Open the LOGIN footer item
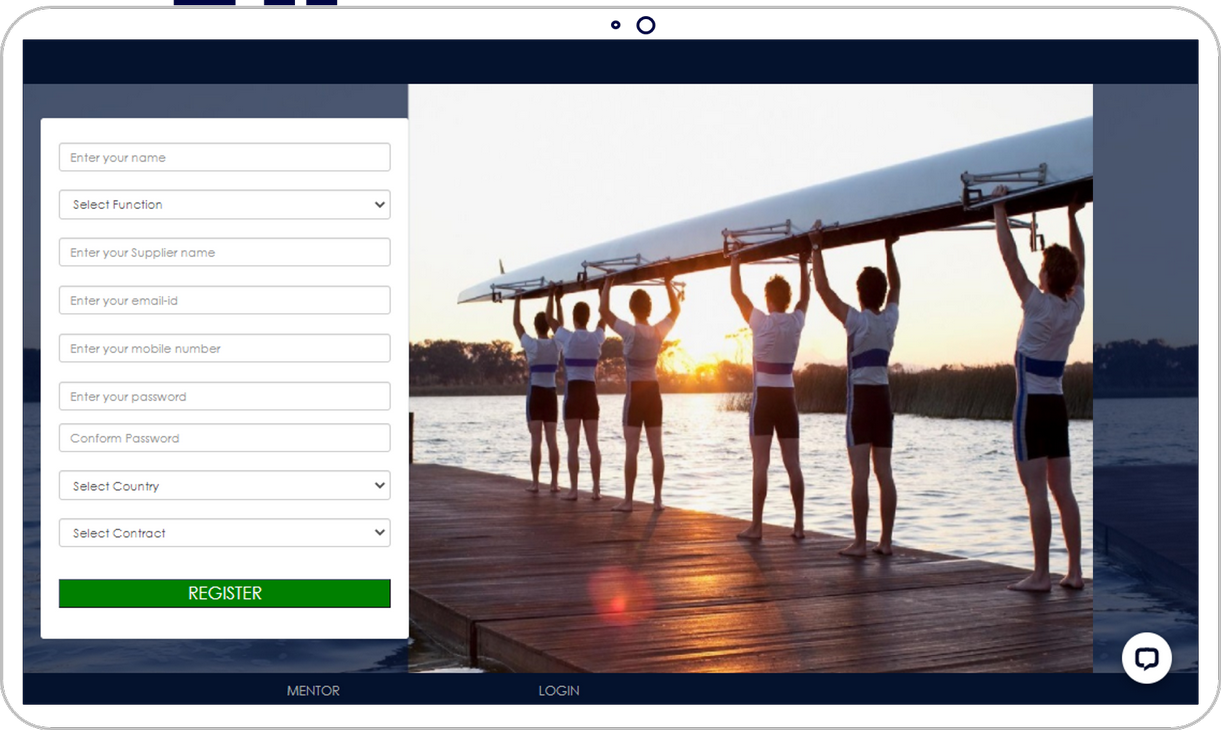The image size is (1221, 730). (x=559, y=691)
